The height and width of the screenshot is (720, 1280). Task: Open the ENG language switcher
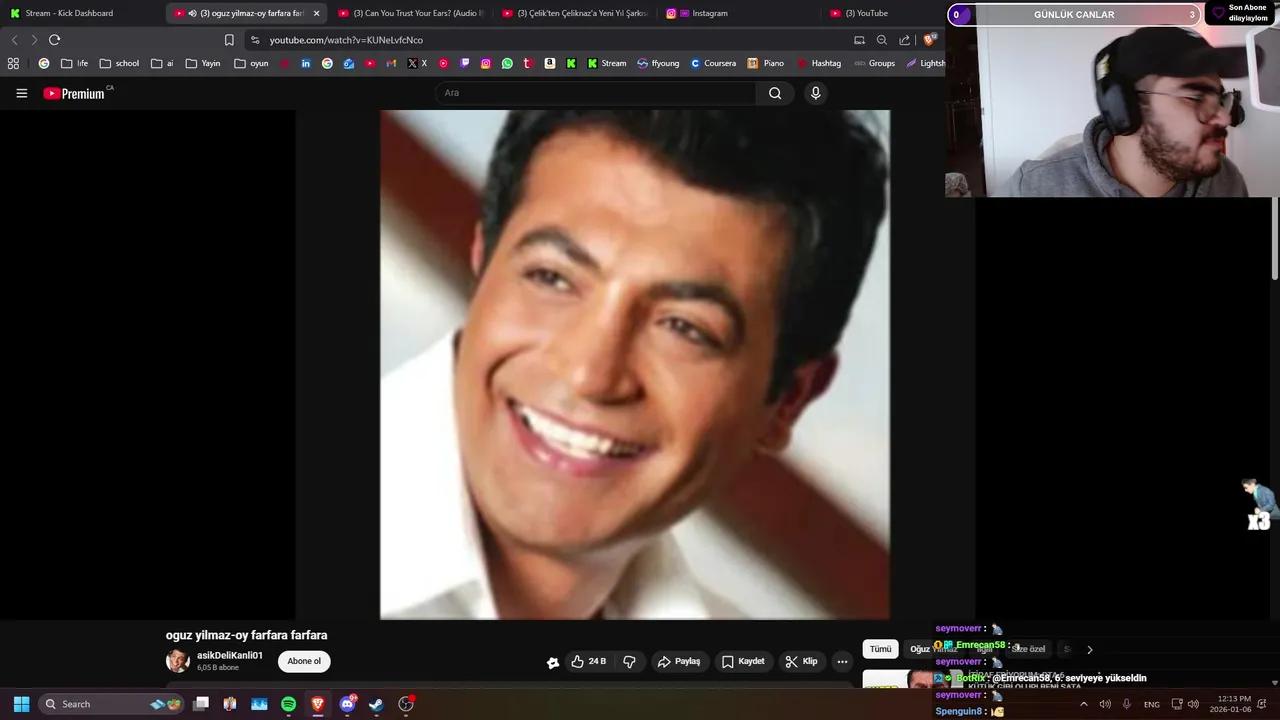tap(1152, 704)
